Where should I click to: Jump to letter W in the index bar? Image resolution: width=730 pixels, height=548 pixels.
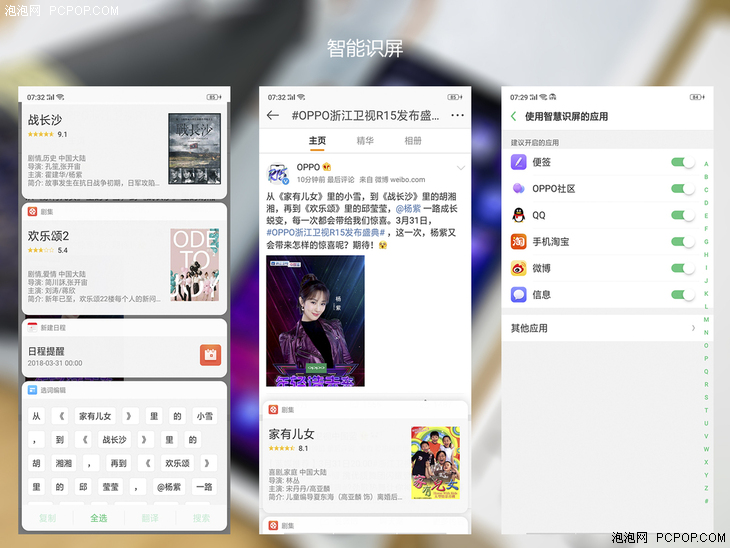pyautogui.click(x=706, y=449)
